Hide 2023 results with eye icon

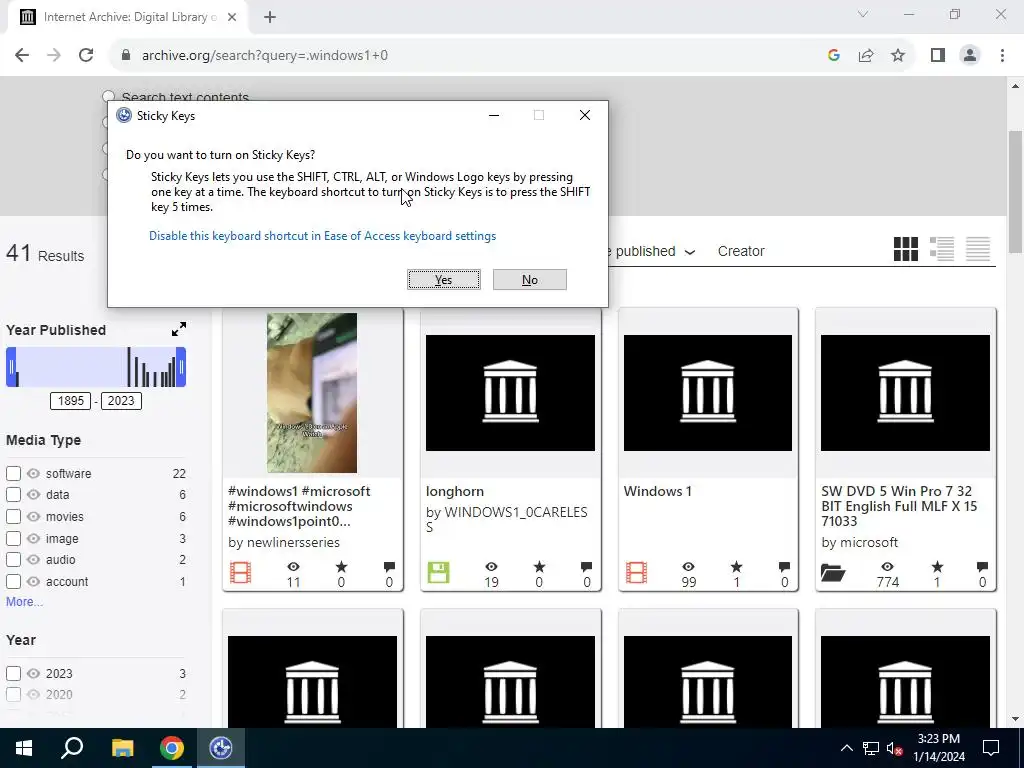pos(33,673)
